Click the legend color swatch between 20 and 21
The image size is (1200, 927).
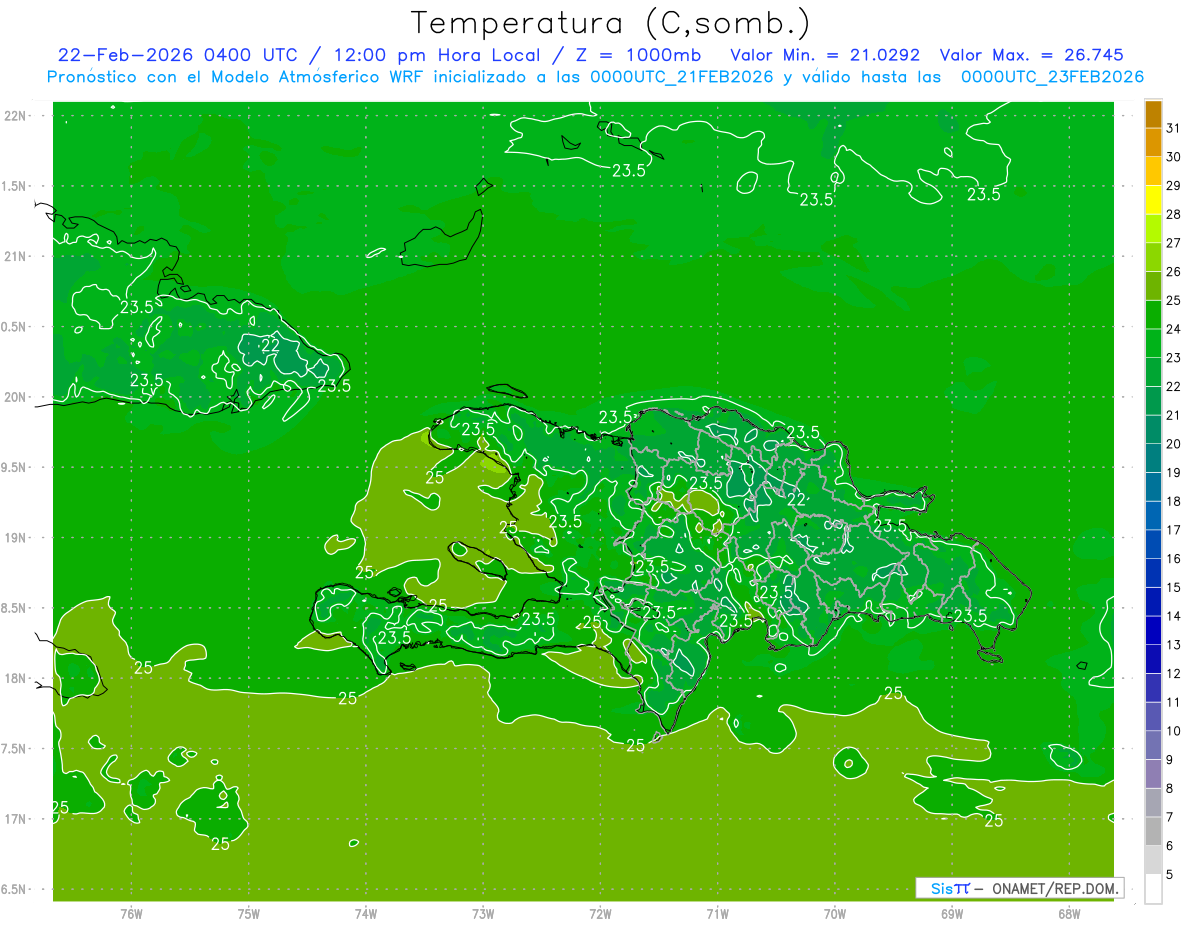point(1153,430)
